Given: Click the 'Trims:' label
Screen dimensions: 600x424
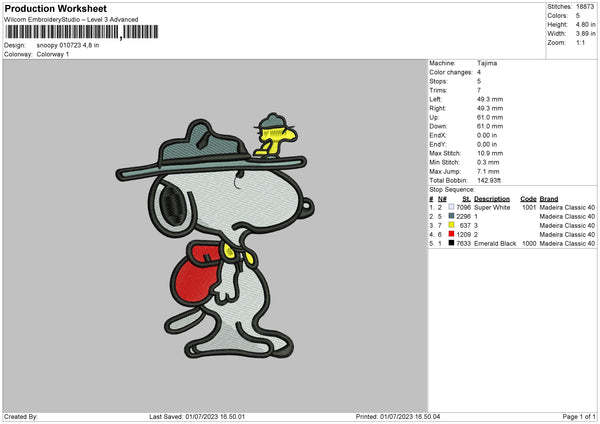Looking at the screenshot, I should (438, 90).
